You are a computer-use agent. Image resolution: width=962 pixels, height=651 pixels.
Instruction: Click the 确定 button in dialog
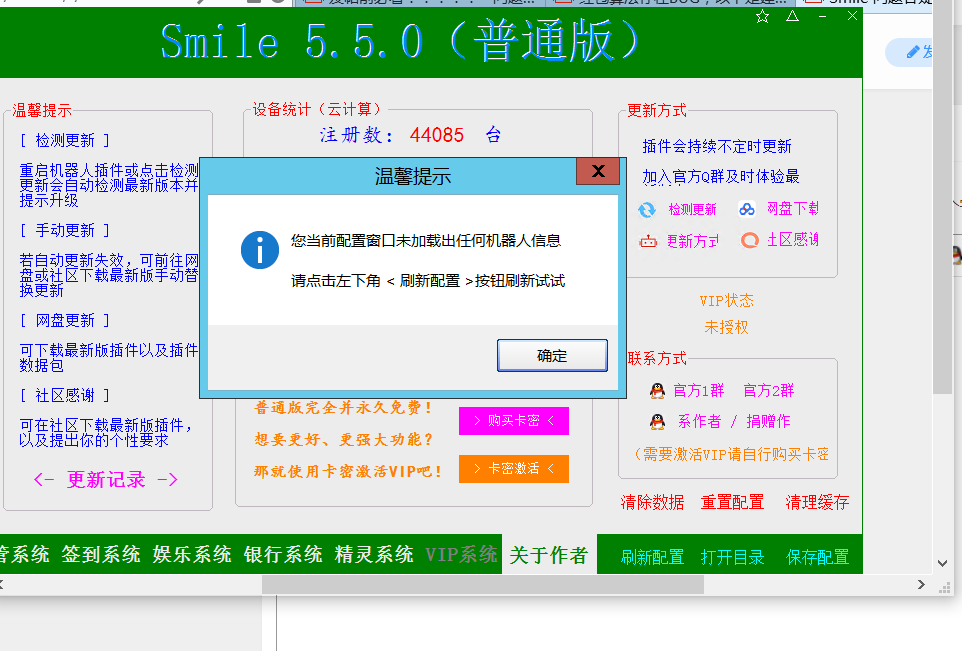click(552, 355)
